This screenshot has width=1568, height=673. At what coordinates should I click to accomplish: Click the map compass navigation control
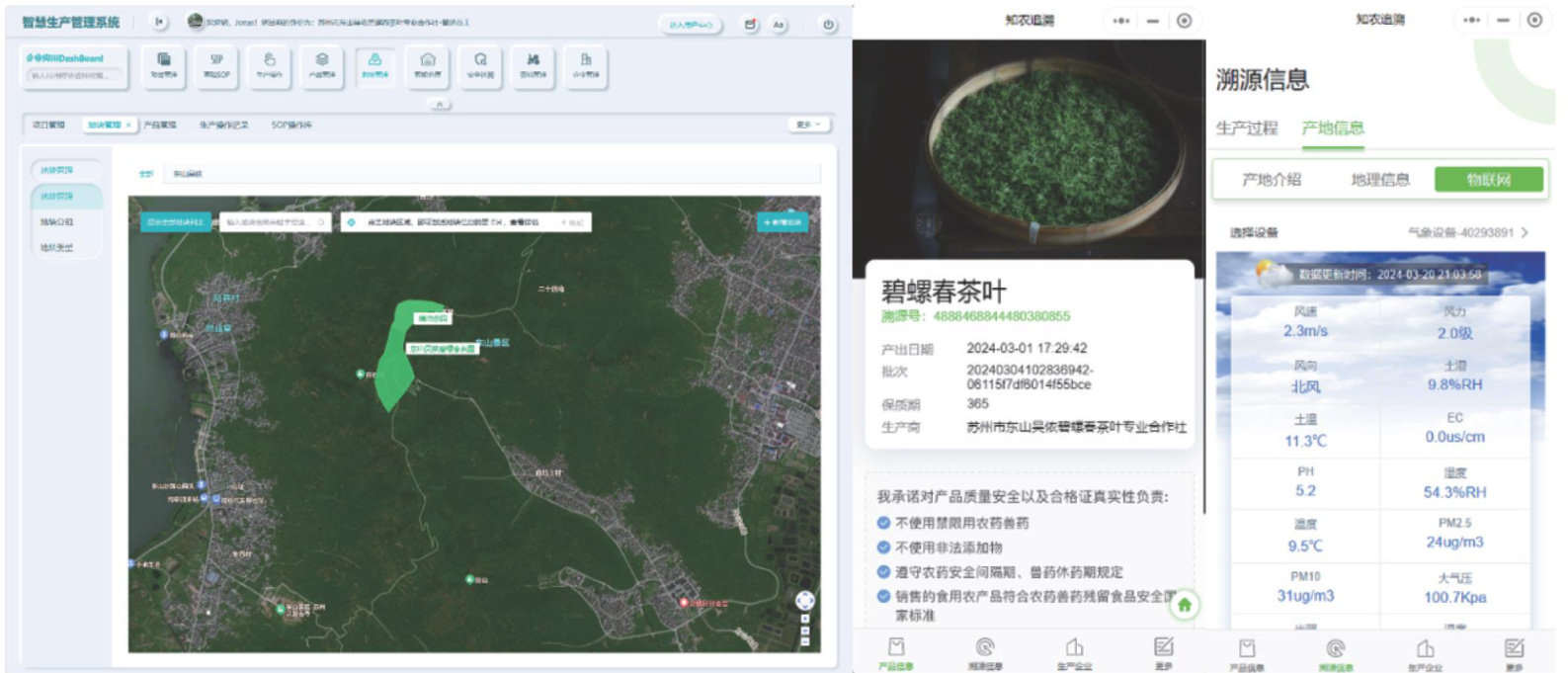tap(804, 600)
